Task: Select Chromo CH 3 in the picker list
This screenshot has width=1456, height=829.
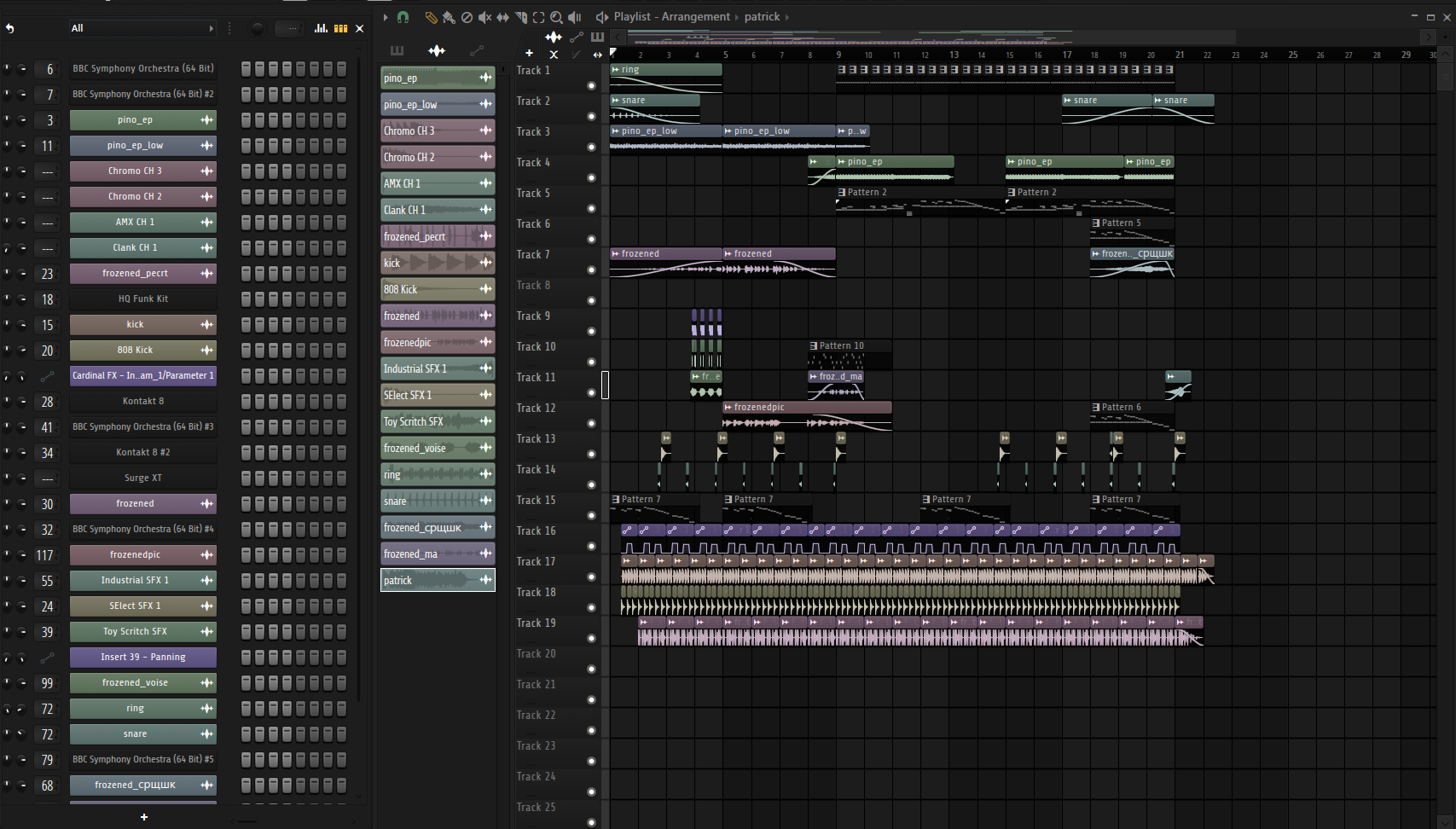Action: (438, 130)
